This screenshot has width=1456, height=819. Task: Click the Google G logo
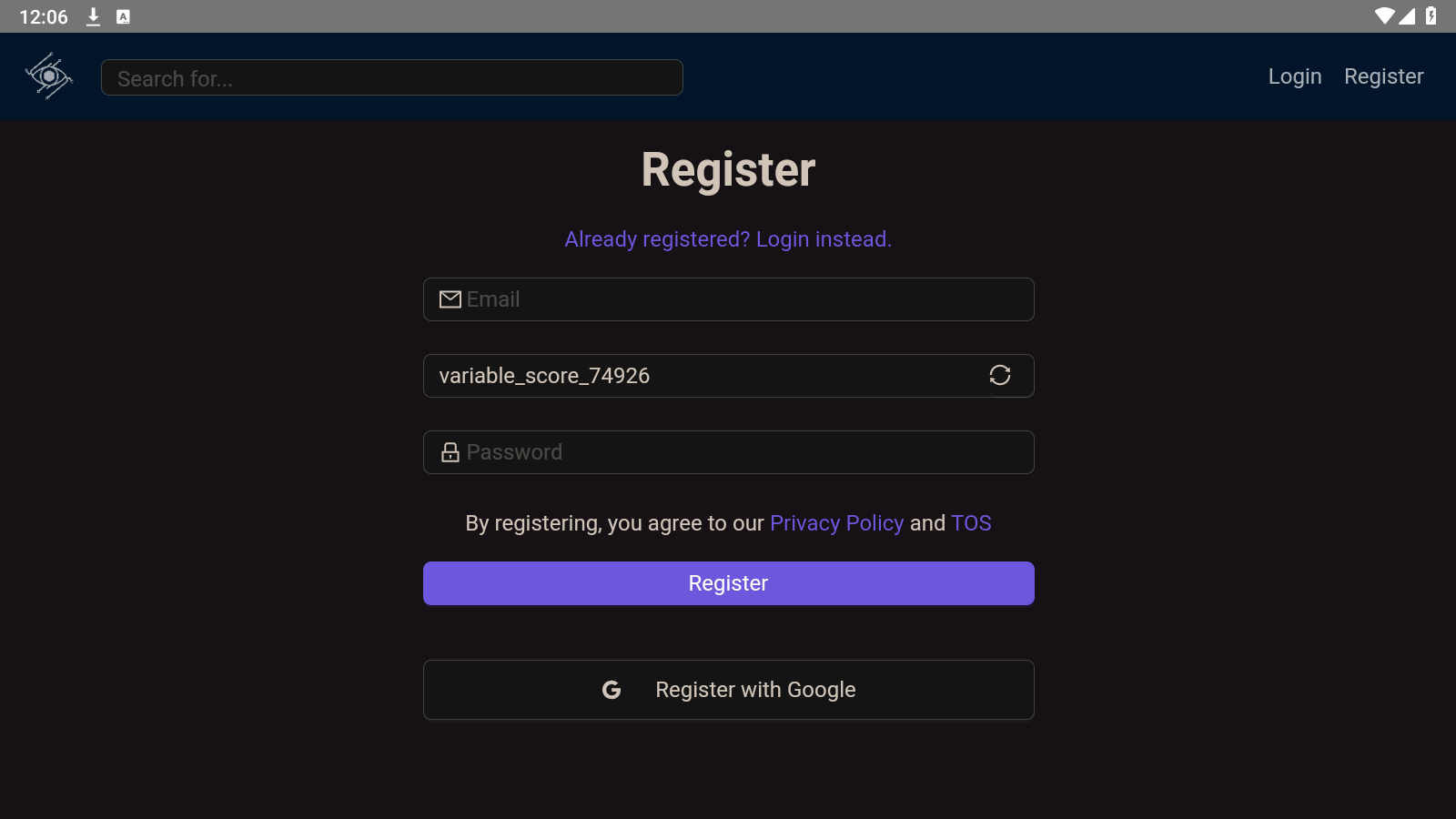(612, 690)
